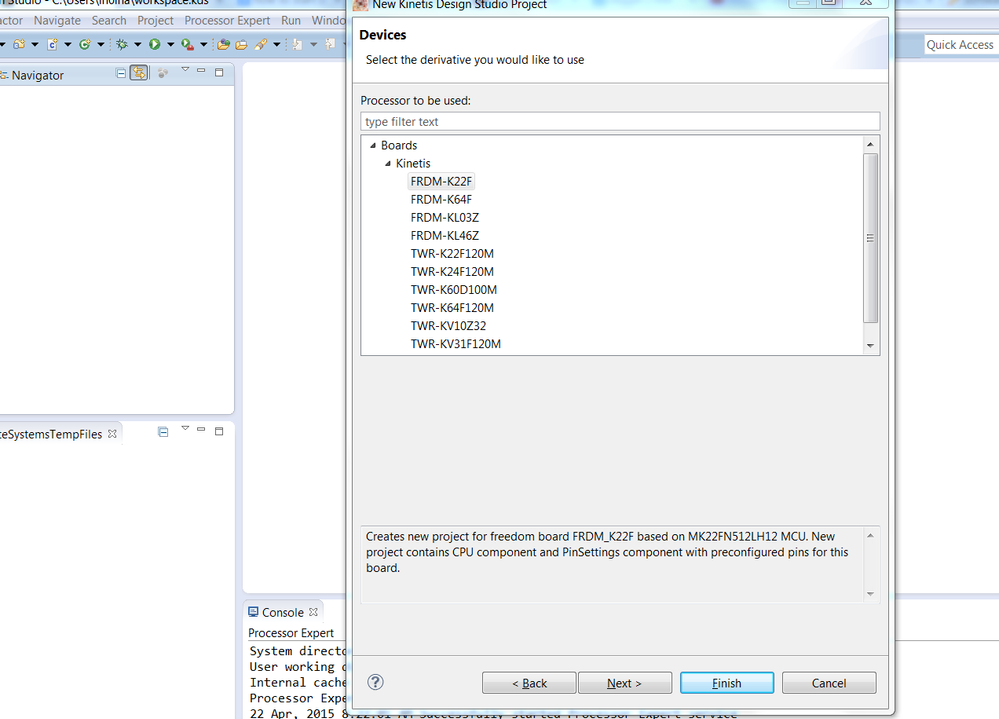Click the greyed focus icon in Navigator toolbar
The height and width of the screenshot is (719, 999).
(x=163, y=73)
